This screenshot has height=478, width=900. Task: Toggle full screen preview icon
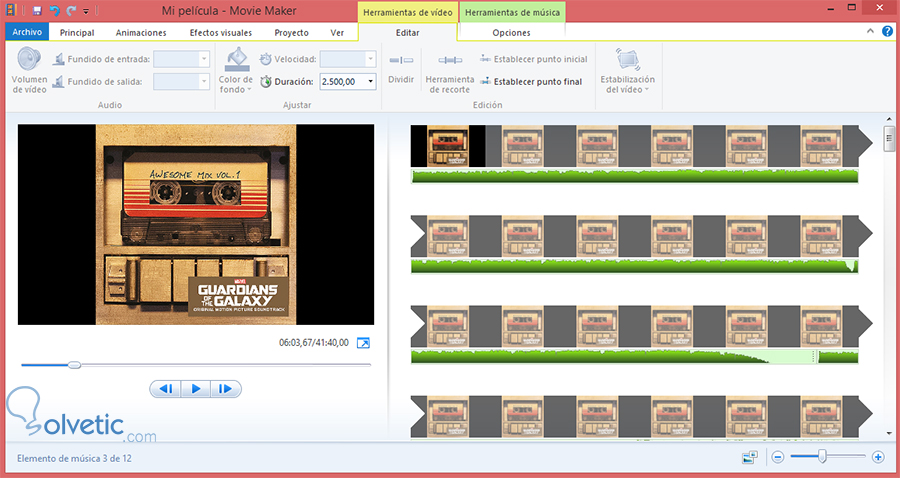tap(363, 343)
